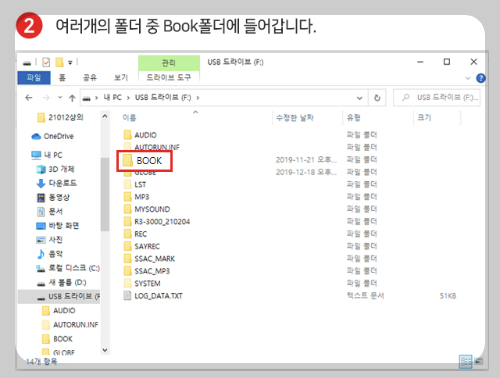
Task: Click USB 드라이브 (F:) breadcrumb in address bar
Action: pos(163,97)
